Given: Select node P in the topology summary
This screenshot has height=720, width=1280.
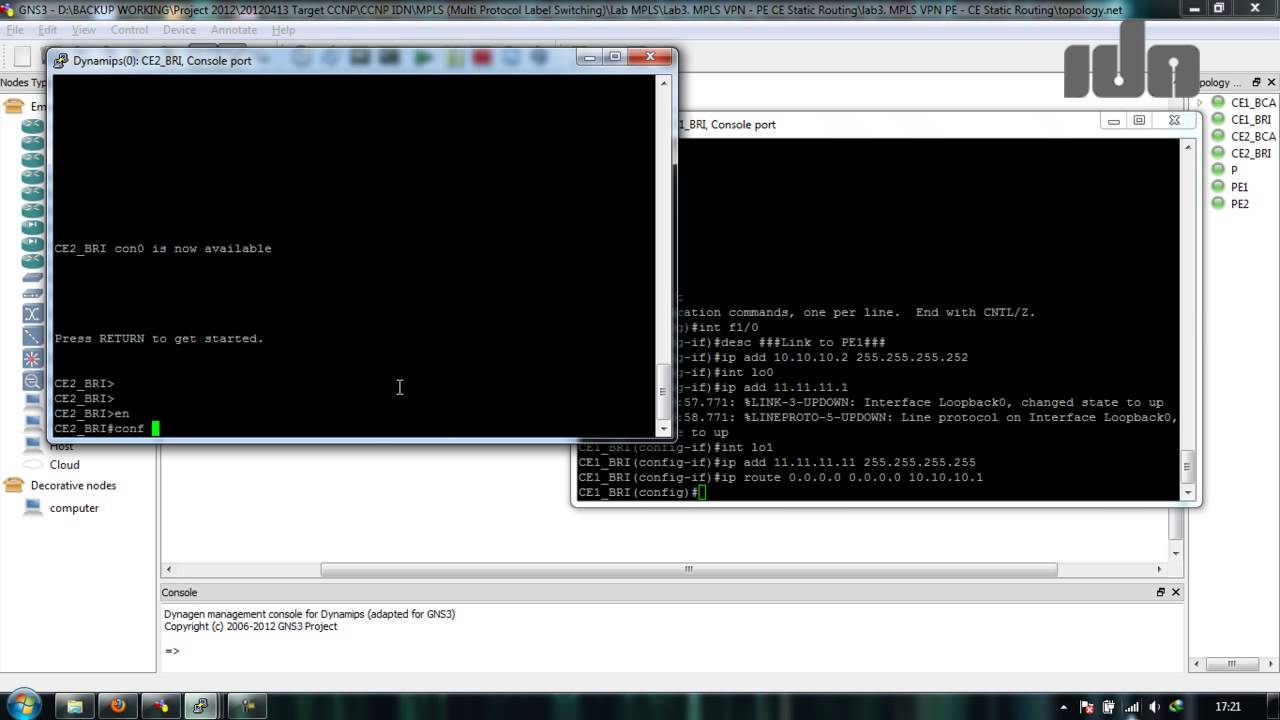Looking at the screenshot, I should tap(1234, 170).
